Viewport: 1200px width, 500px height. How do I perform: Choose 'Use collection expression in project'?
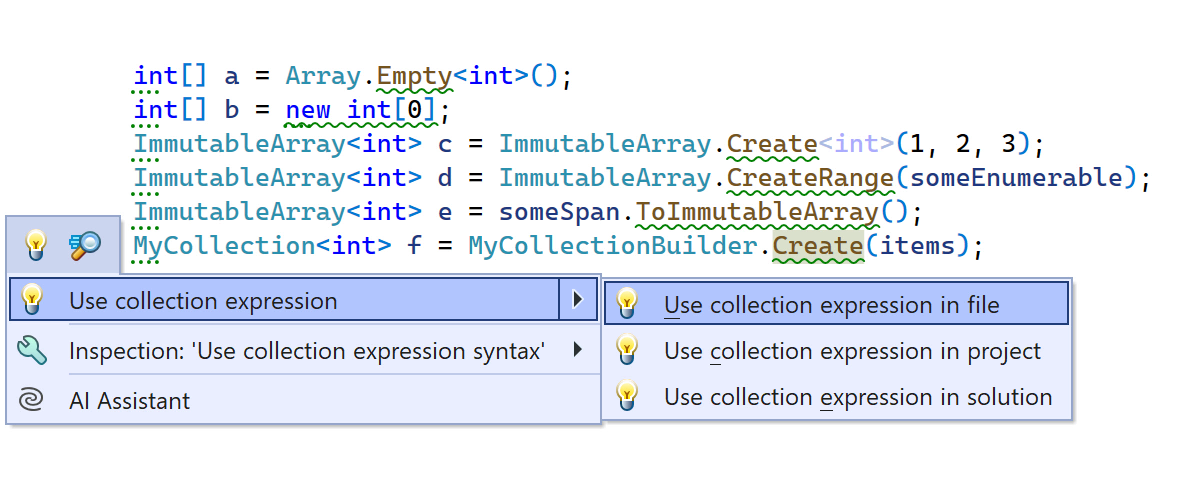pos(852,351)
